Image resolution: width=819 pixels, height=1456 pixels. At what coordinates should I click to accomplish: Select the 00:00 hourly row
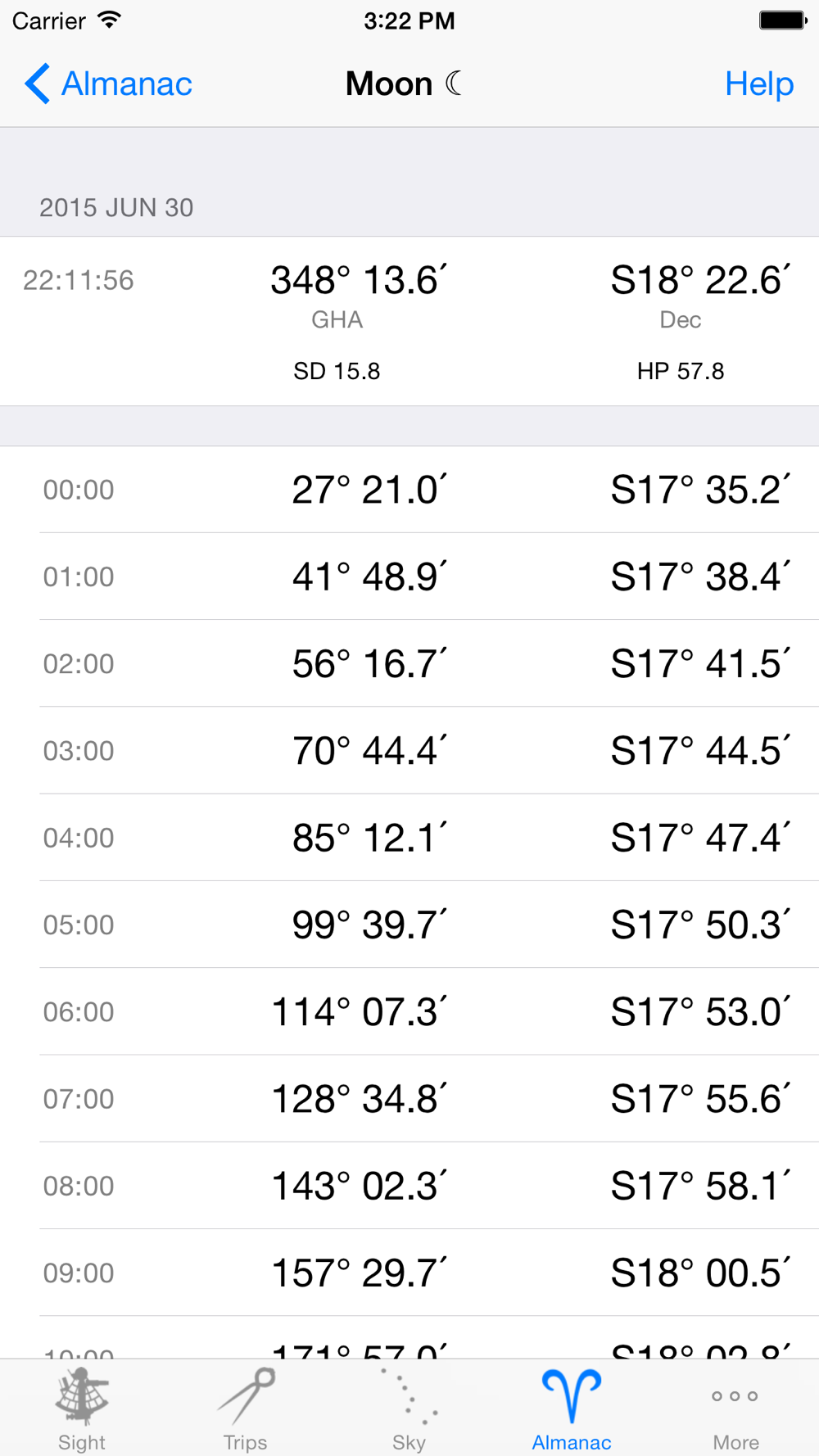tap(409, 490)
